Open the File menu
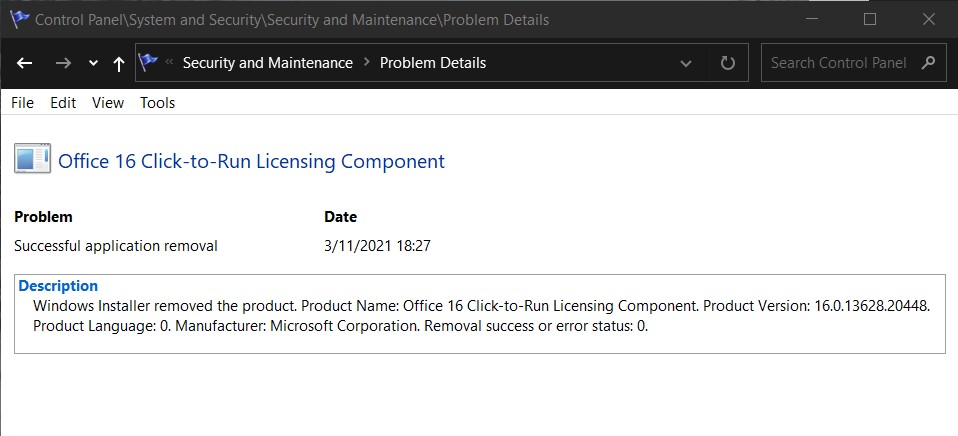Viewport: 958px width, 436px height. pos(23,103)
